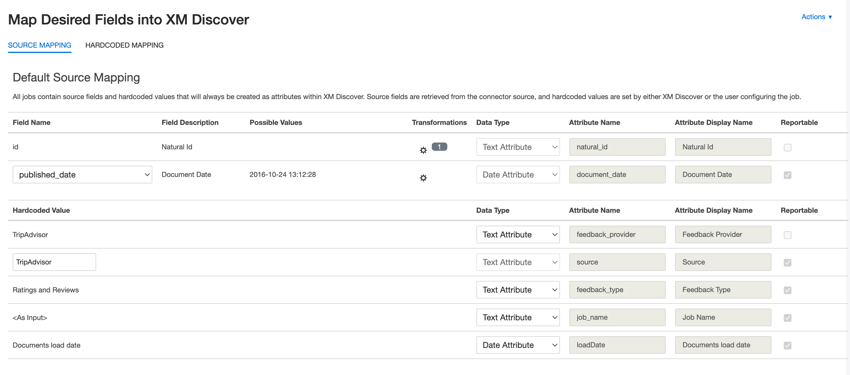This screenshot has width=850, height=375.
Task: Open Data Type dropdown for feedback_provider
Action: 518,235
